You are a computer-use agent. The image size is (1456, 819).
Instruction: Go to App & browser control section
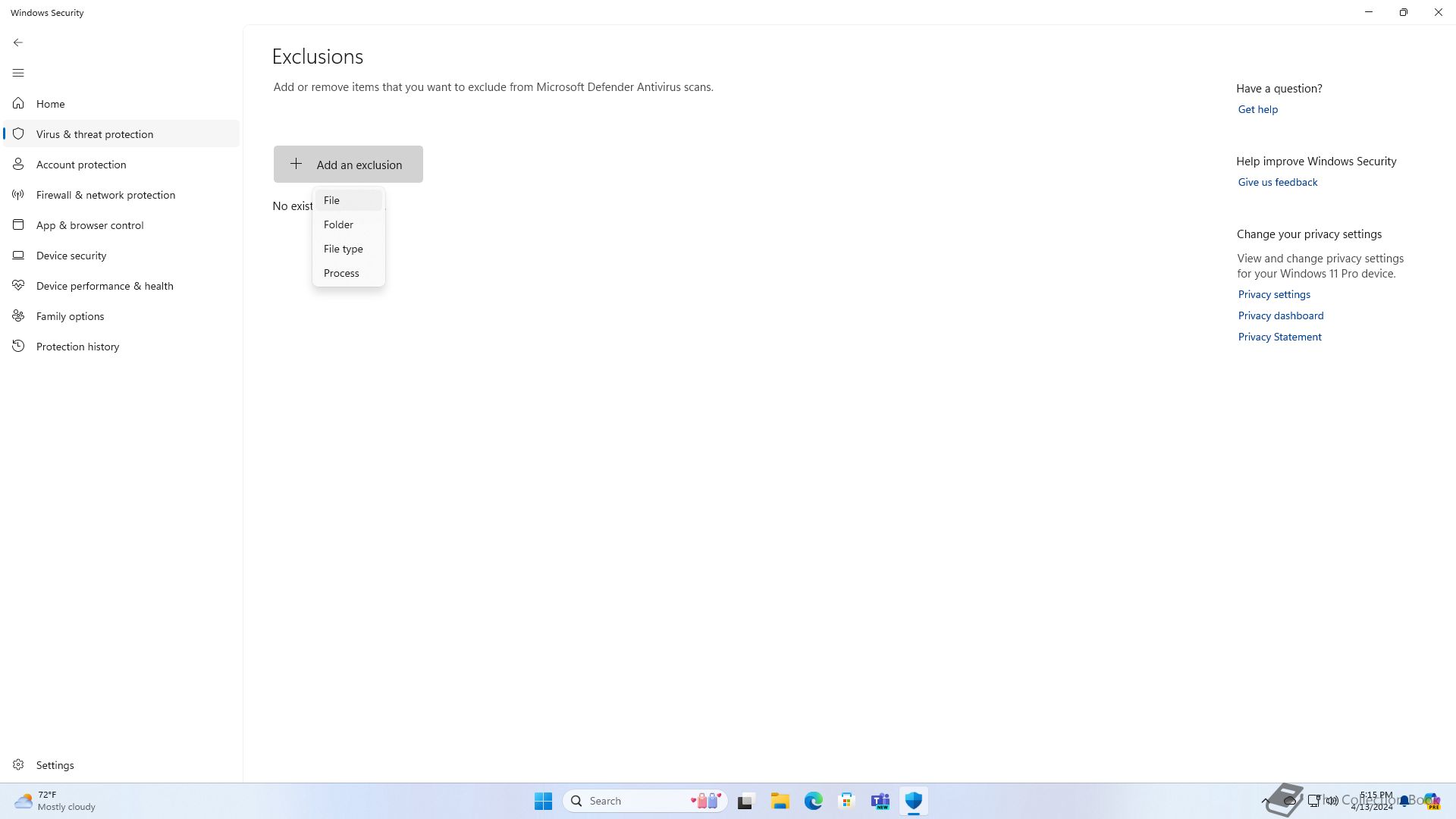pos(121,224)
